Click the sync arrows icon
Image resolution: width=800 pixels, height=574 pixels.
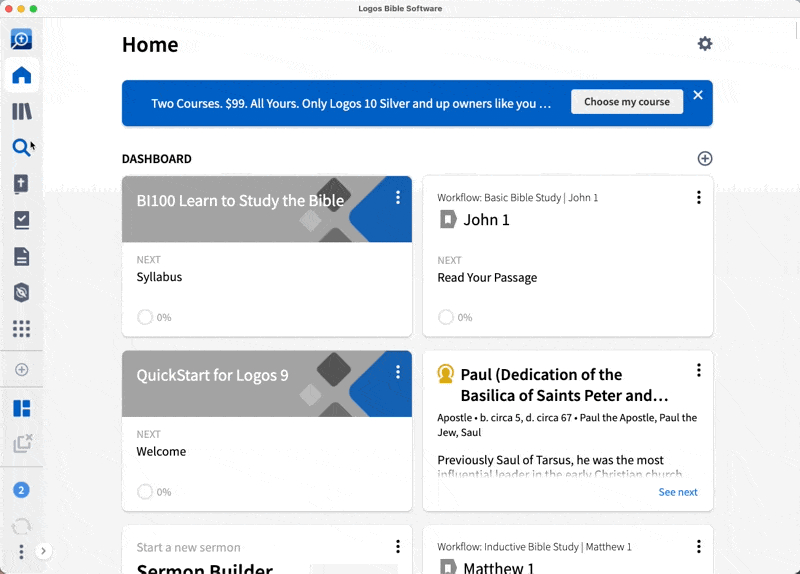tap(21, 526)
